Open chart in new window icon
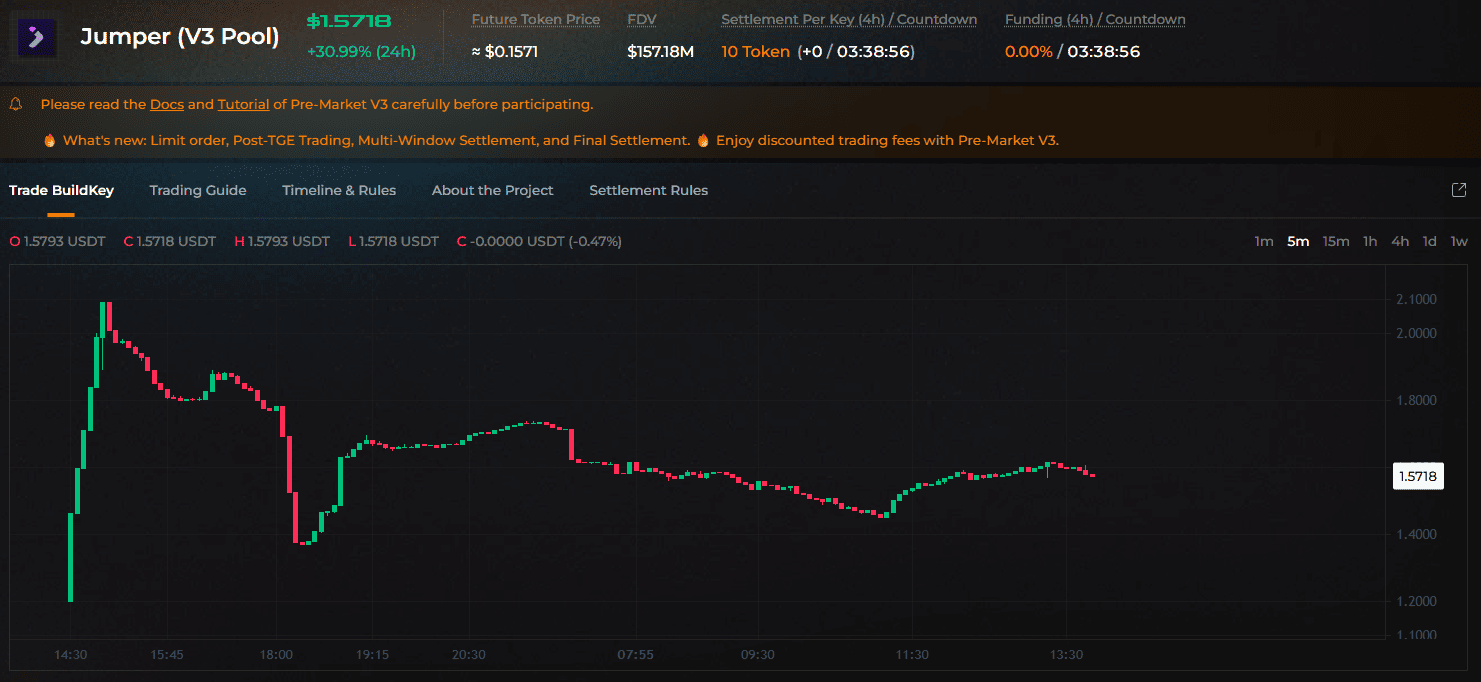 coord(1459,190)
